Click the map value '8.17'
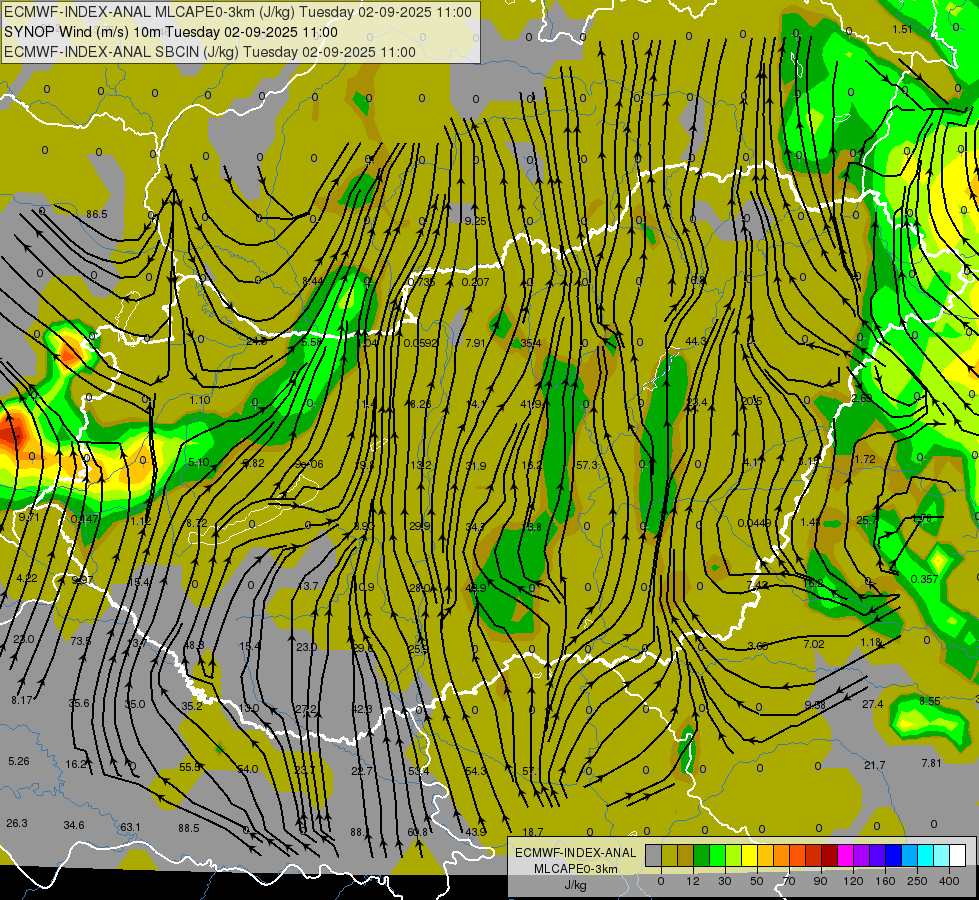The width and height of the screenshot is (979, 900). (x=22, y=700)
